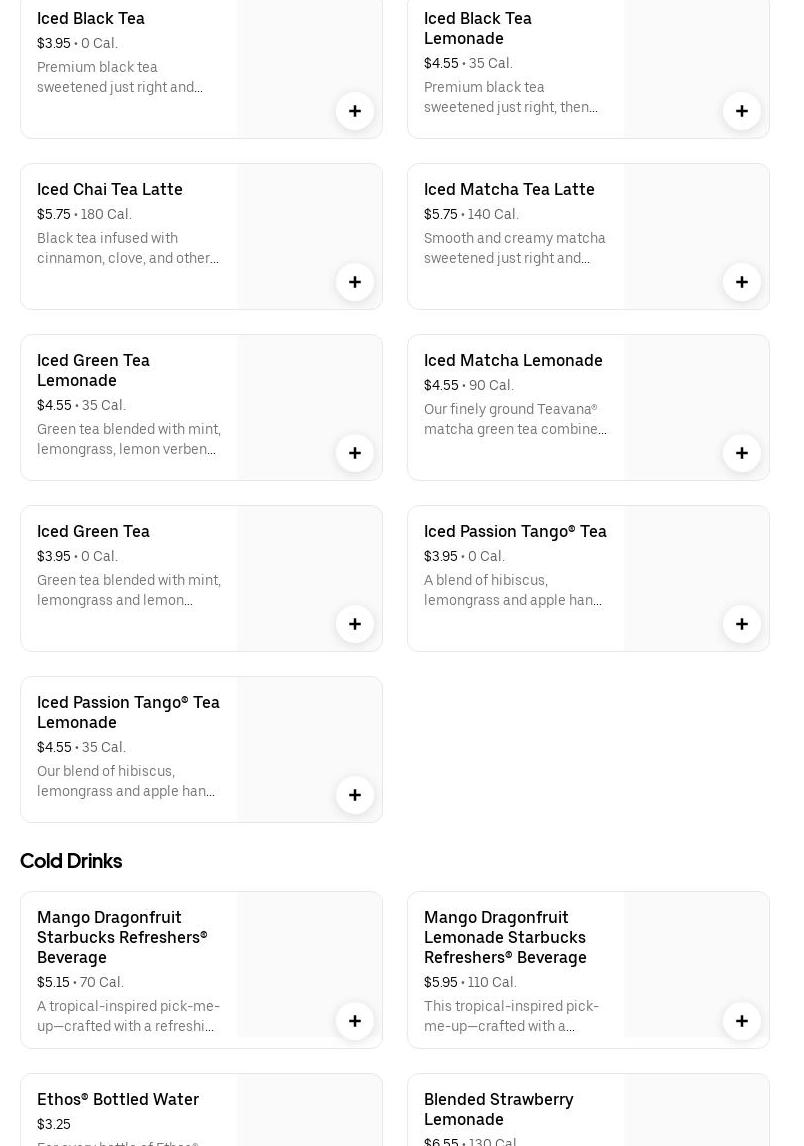Add Iced Chai Tea Latte to order
Image resolution: width=804 pixels, height=1146 pixels.
(x=355, y=282)
